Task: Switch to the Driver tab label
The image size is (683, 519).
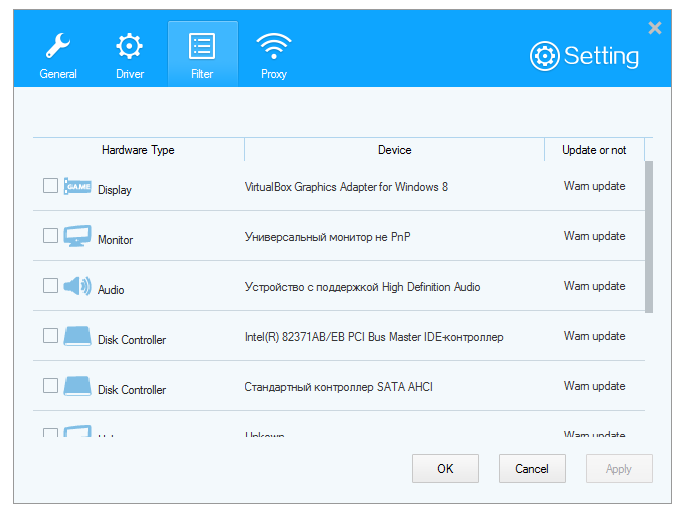Action: [x=130, y=74]
